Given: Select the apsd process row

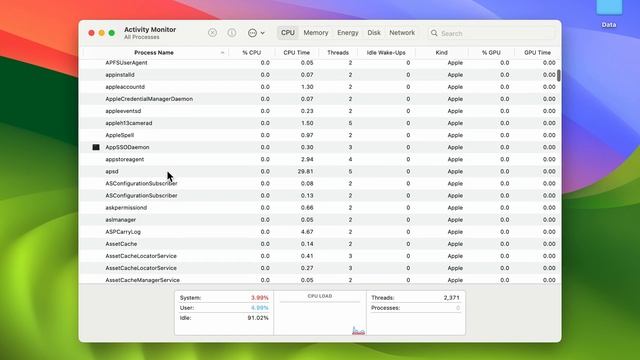Looking at the screenshot, I should click(320, 171).
